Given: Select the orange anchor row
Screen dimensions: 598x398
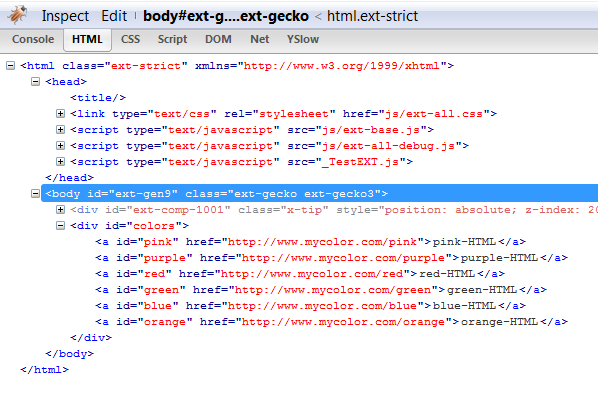Looking at the screenshot, I should click(331, 322).
